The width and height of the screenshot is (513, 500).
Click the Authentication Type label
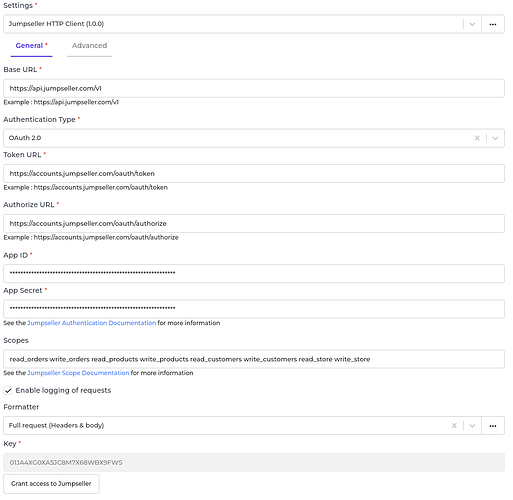(39, 119)
